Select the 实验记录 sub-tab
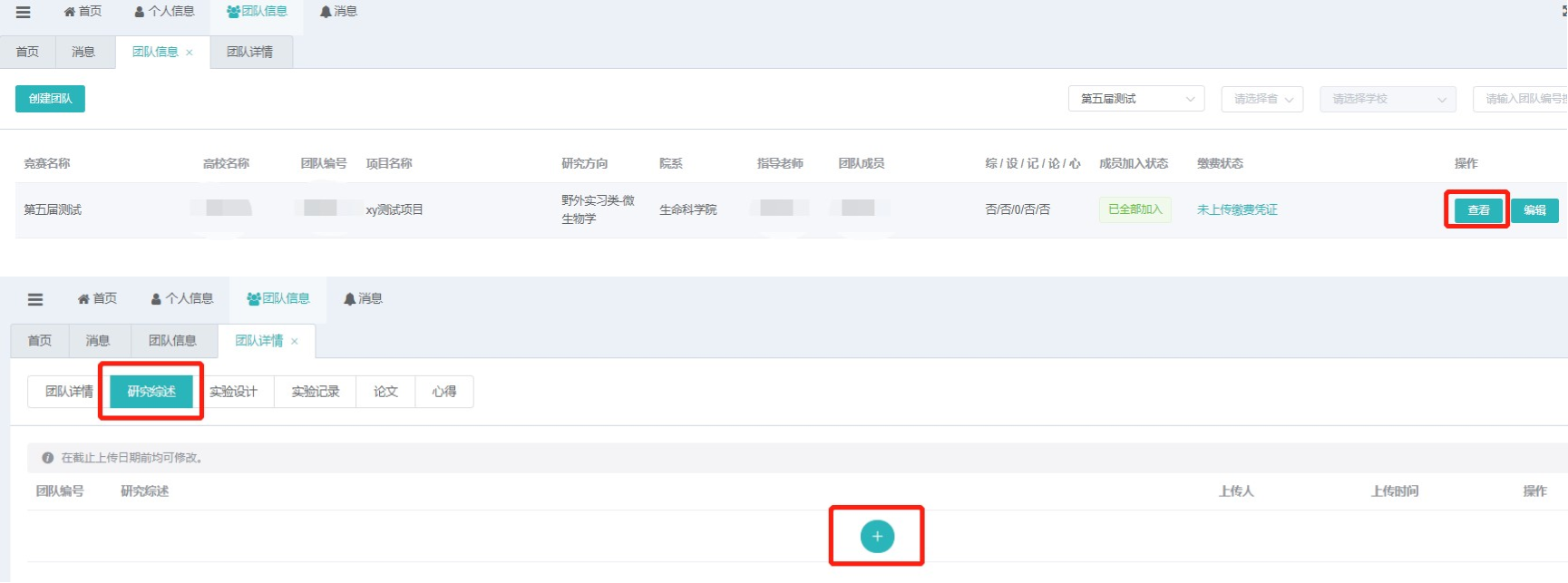Viewport: 1568px width, 583px height. pos(315,392)
